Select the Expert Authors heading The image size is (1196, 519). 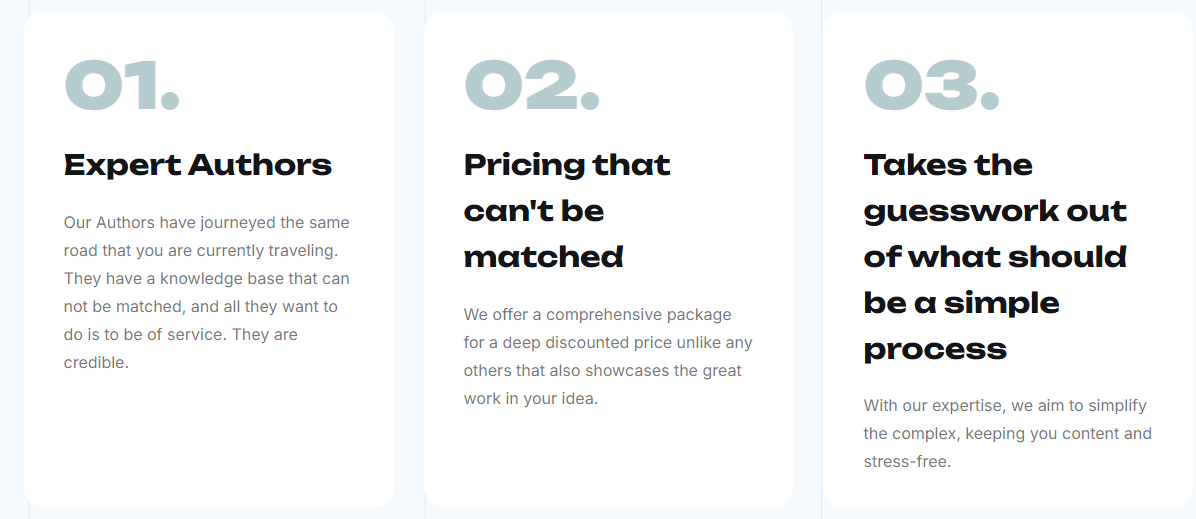(198, 165)
